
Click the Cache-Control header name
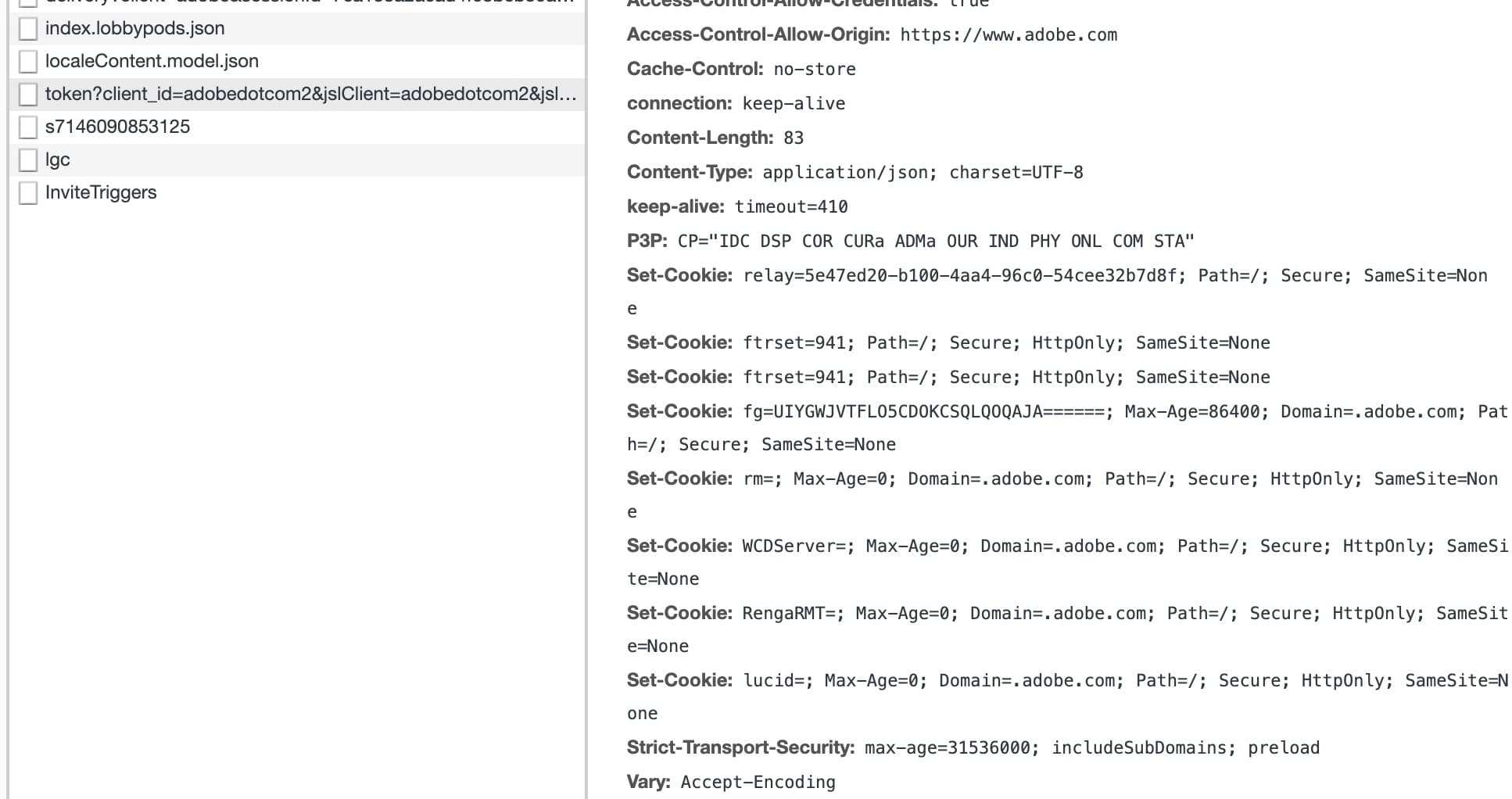[693, 70]
